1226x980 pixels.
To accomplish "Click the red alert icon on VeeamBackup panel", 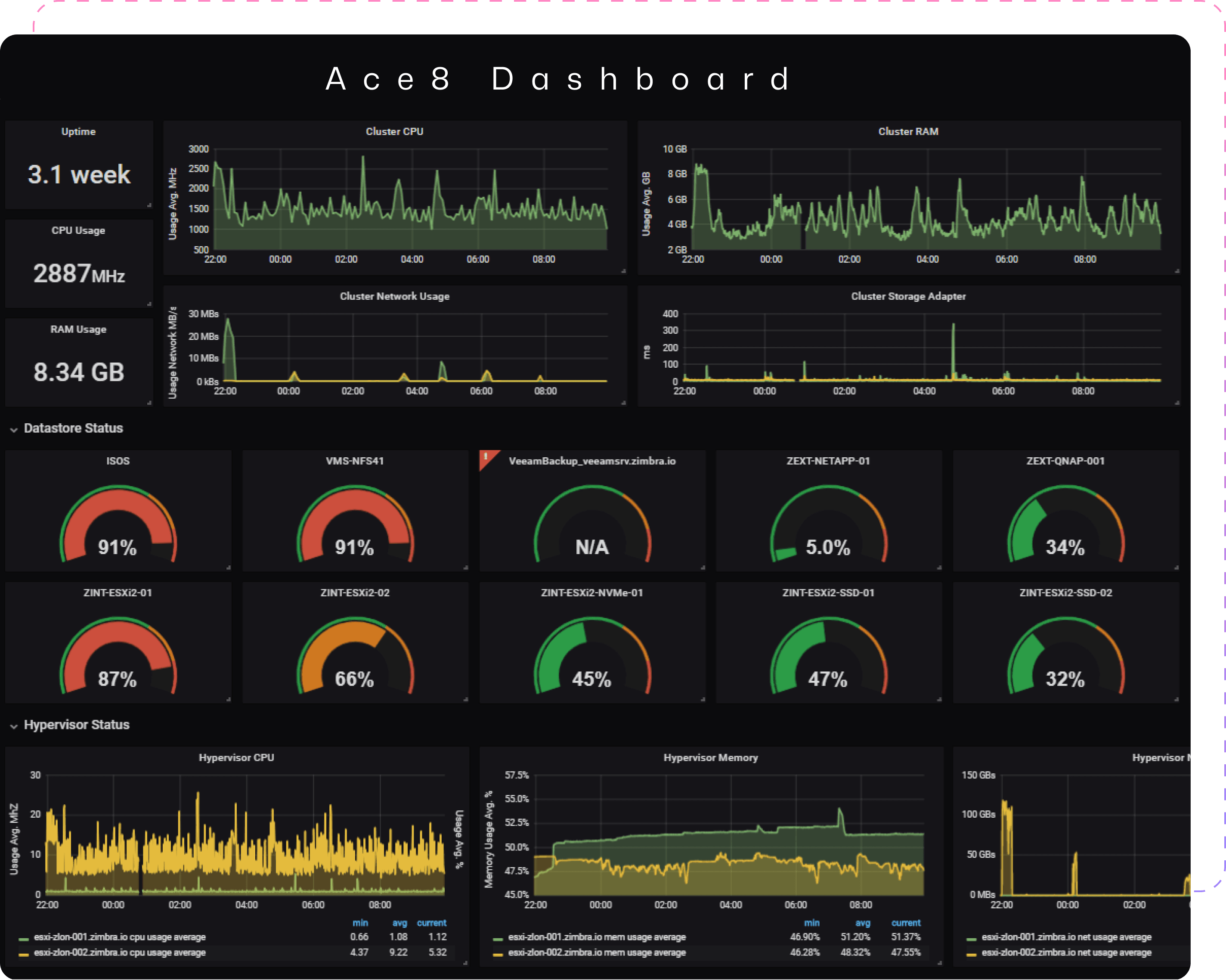I will pyautogui.click(x=487, y=457).
